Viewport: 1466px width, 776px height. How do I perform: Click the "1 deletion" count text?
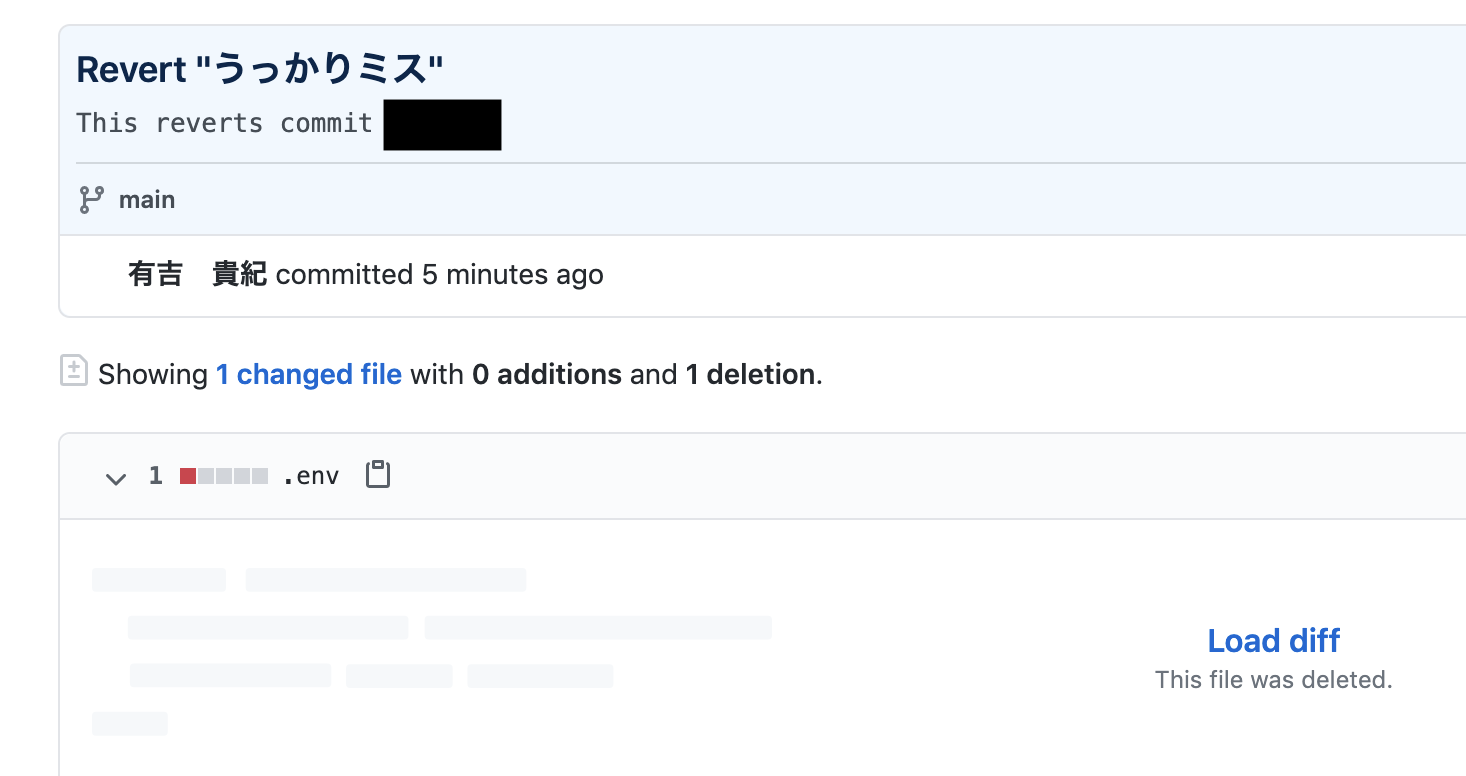pos(750,375)
